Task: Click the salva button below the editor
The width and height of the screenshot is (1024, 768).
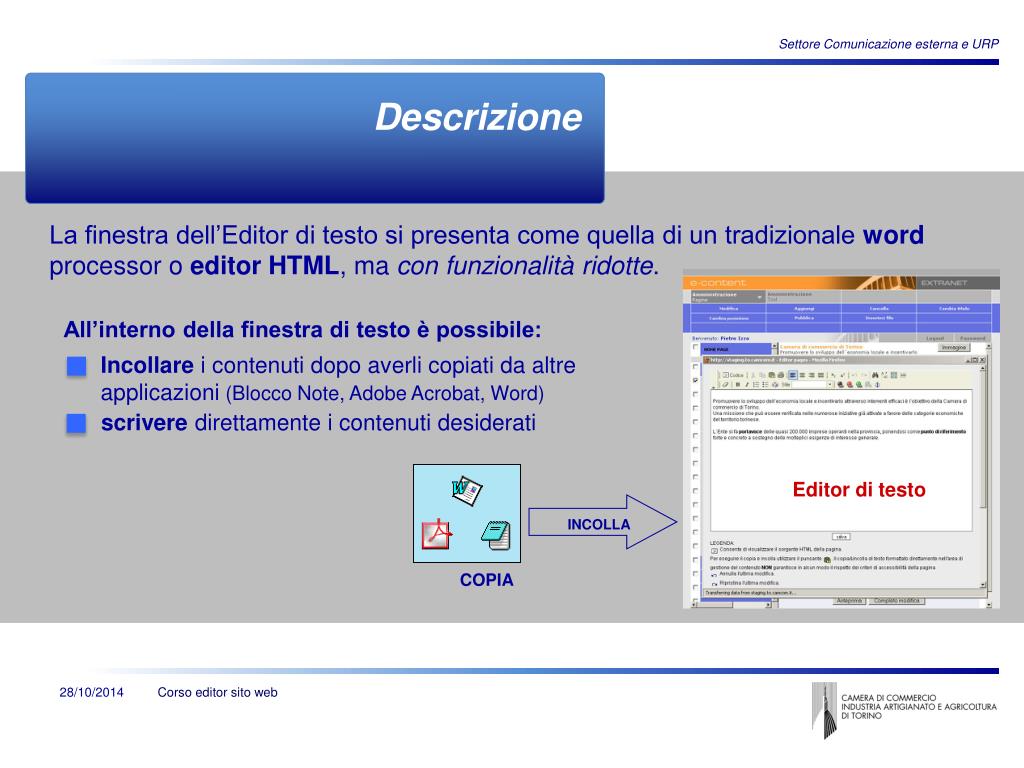Action: tap(842, 537)
